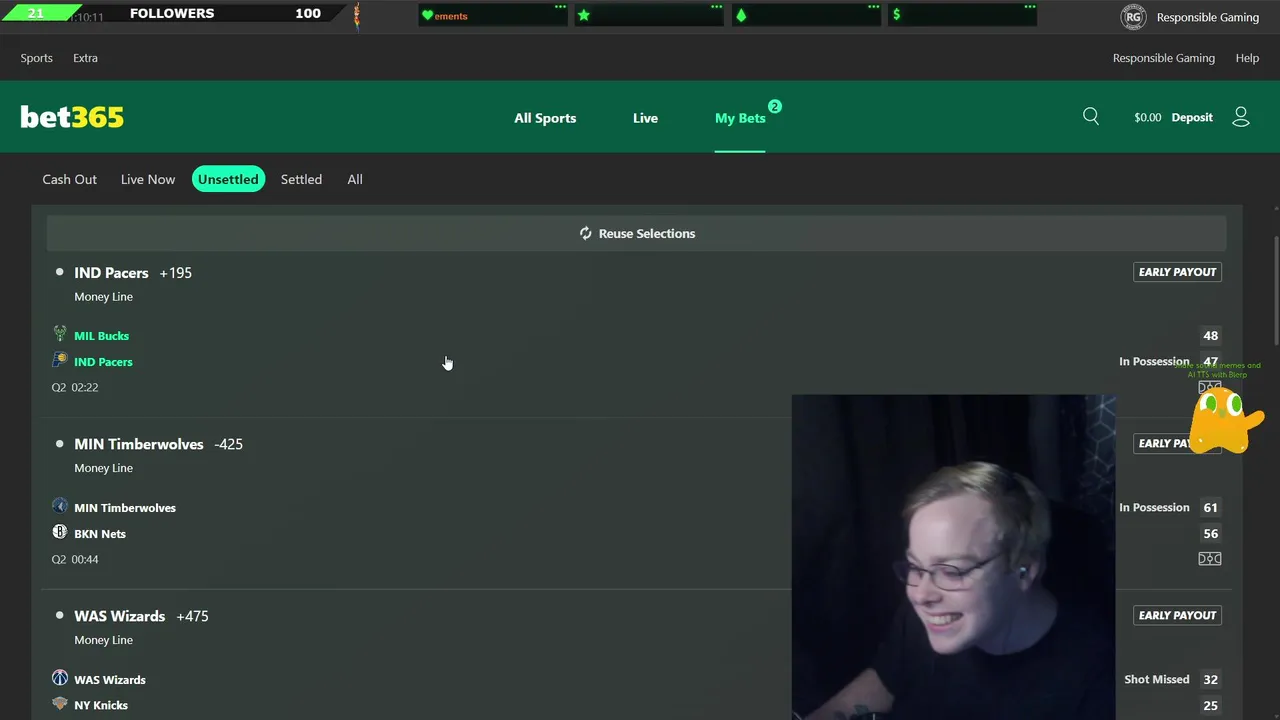Click Early Payout on Wizards bet
This screenshot has height=720, width=1280.
(1177, 615)
